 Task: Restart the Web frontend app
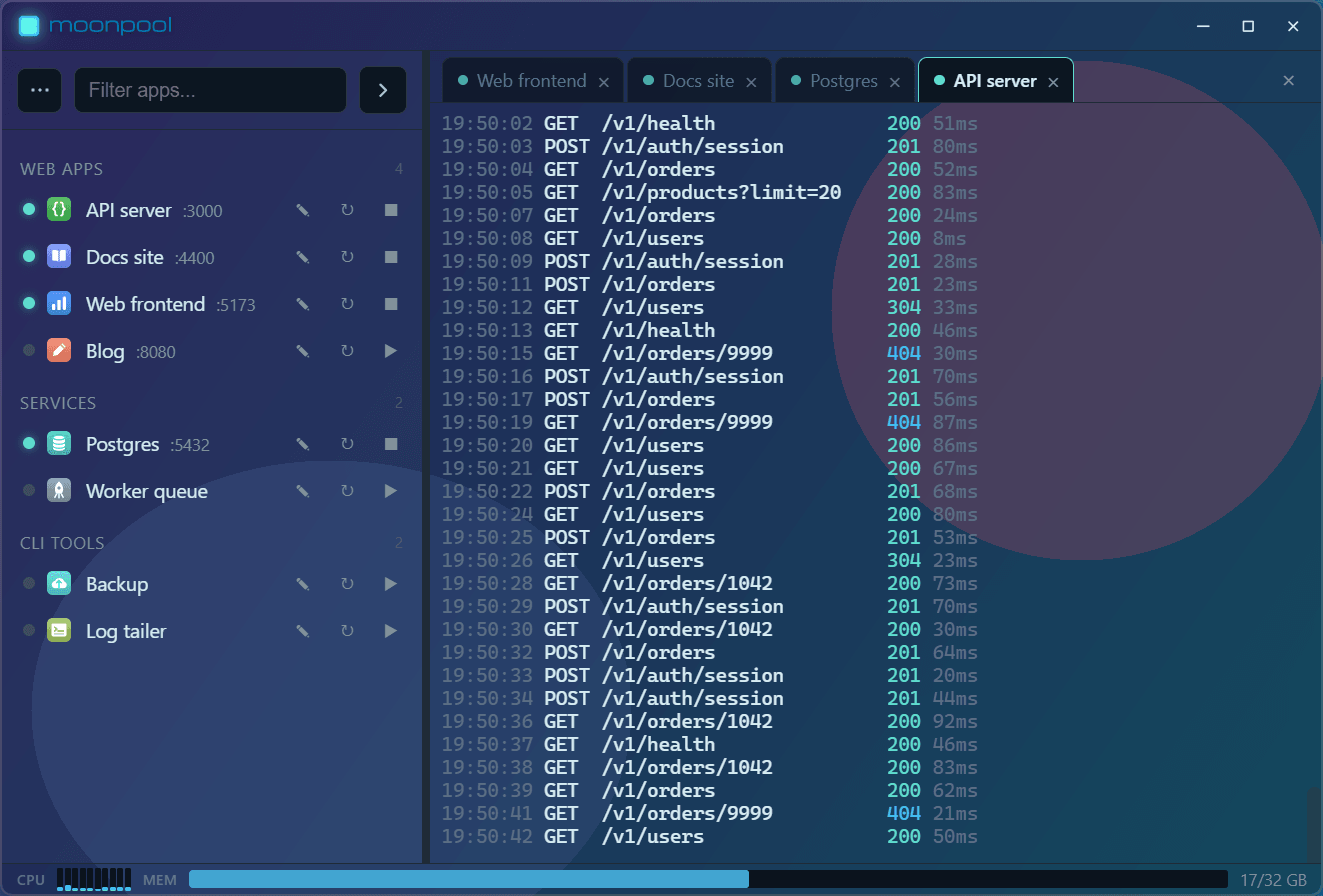pos(347,304)
